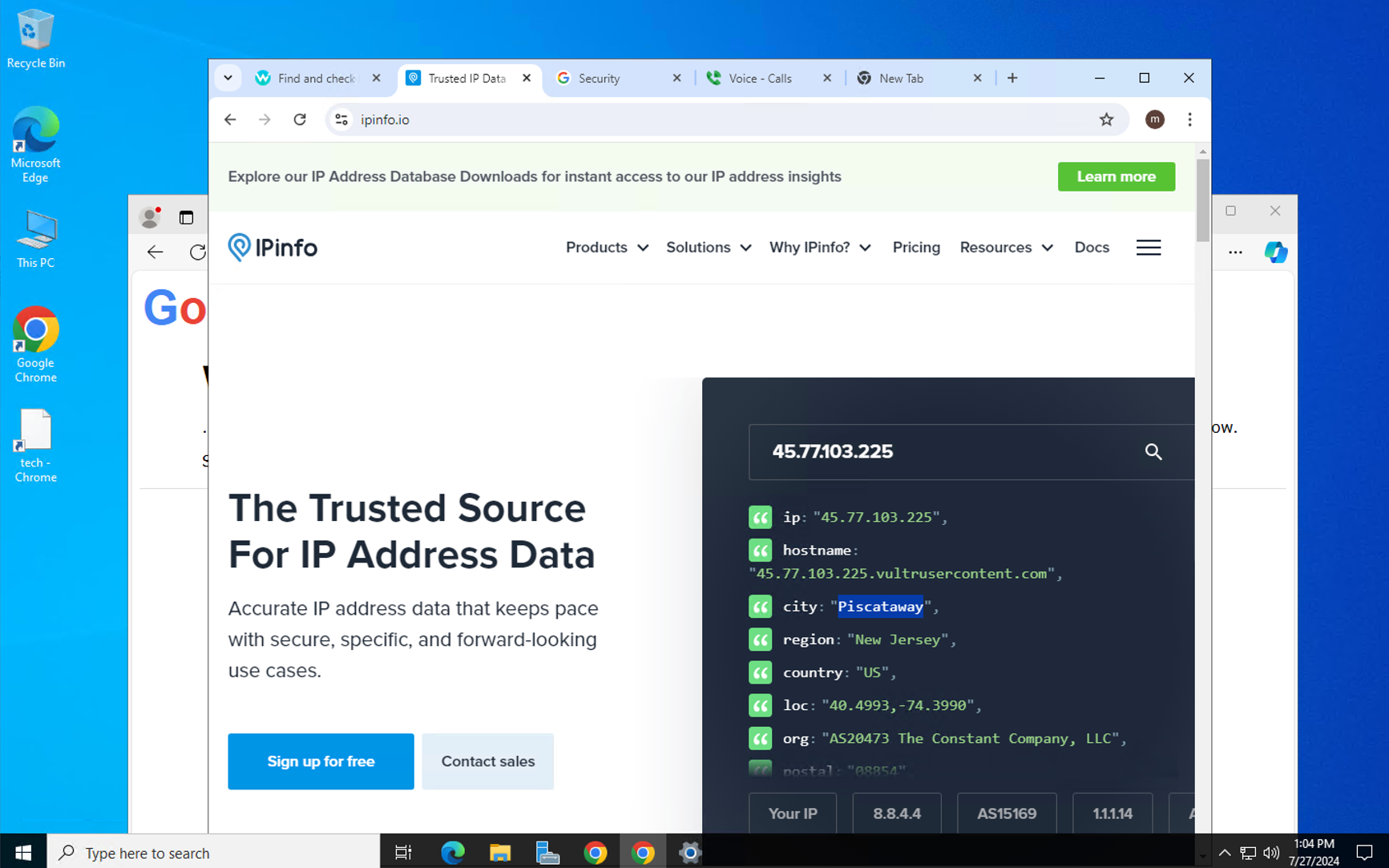Open Edge window settings ellipsis
1389x868 pixels.
[x=1235, y=252]
